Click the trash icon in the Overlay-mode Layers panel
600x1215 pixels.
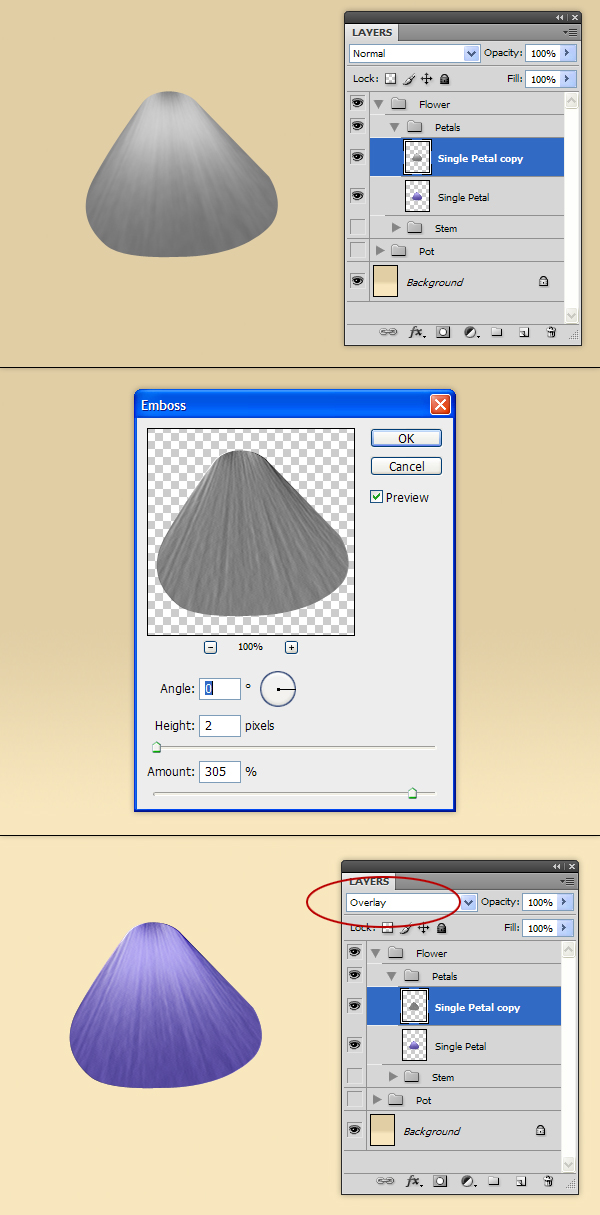tap(547, 1181)
